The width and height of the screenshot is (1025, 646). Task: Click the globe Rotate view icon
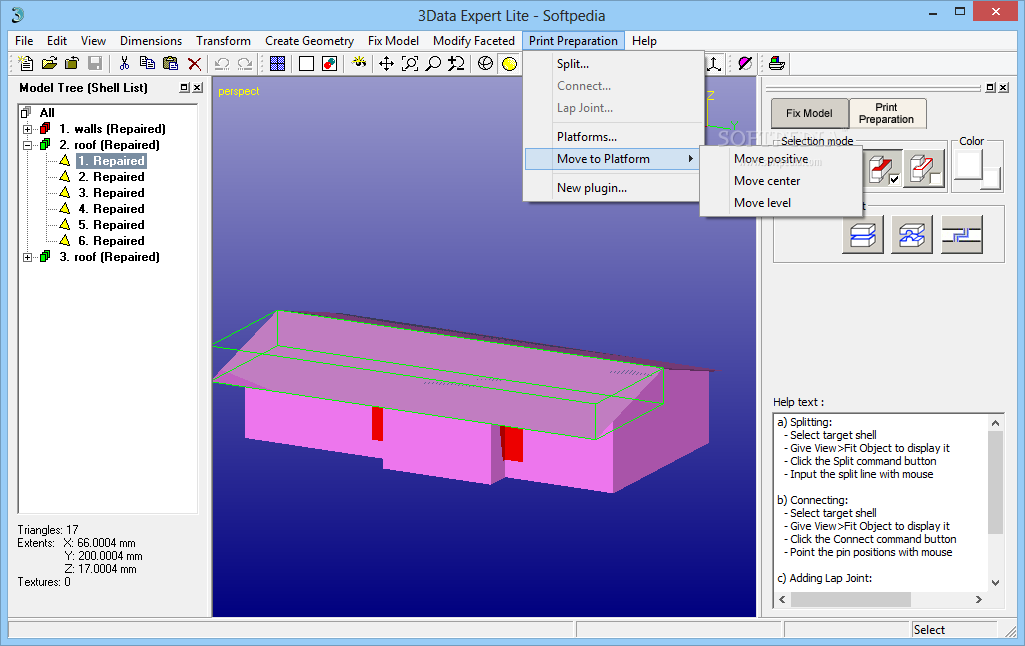[x=485, y=63]
